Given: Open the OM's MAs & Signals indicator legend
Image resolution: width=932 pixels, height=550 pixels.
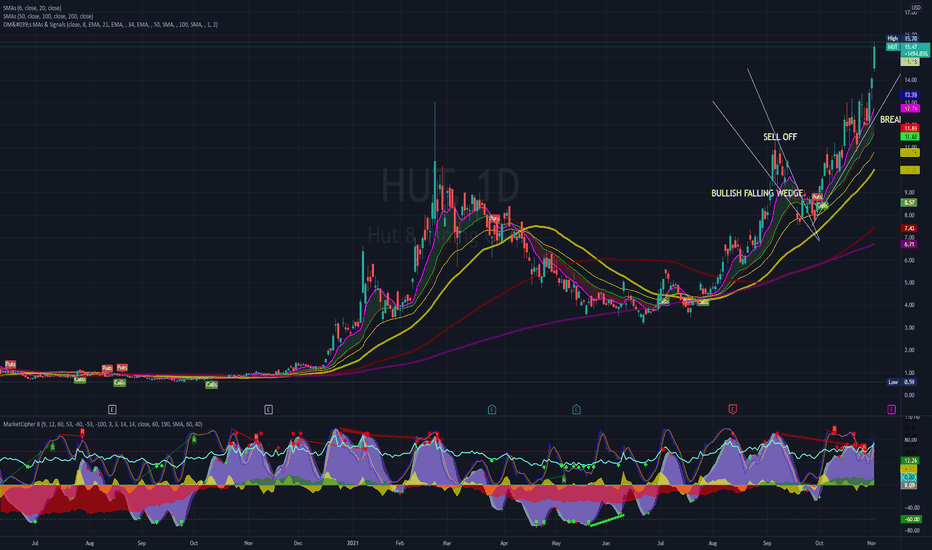Looking at the screenshot, I should (111, 25).
